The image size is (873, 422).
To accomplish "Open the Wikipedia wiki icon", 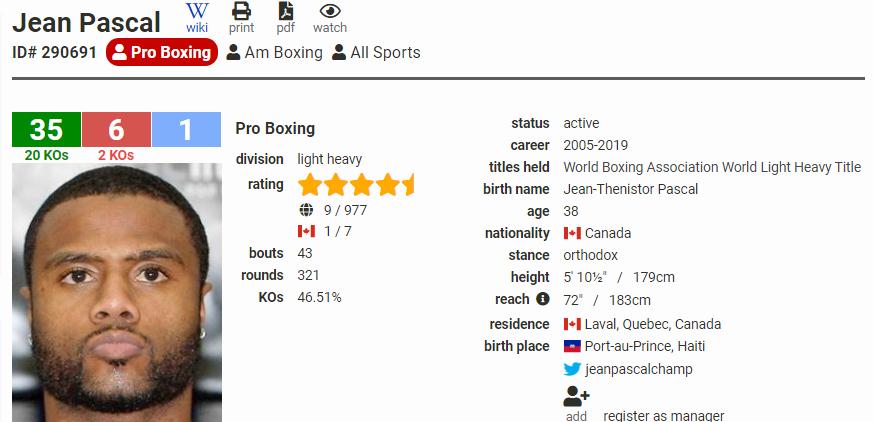I will tap(197, 11).
